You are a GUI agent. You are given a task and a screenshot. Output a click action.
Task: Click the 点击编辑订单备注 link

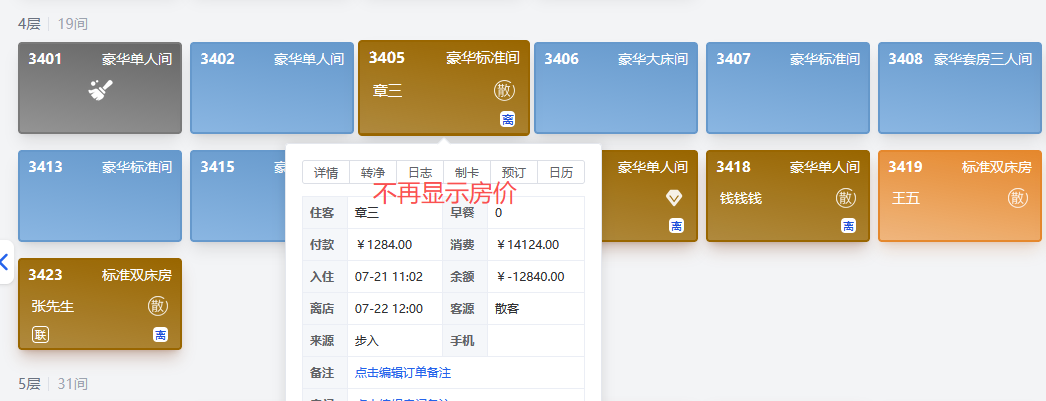click(403, 373)
